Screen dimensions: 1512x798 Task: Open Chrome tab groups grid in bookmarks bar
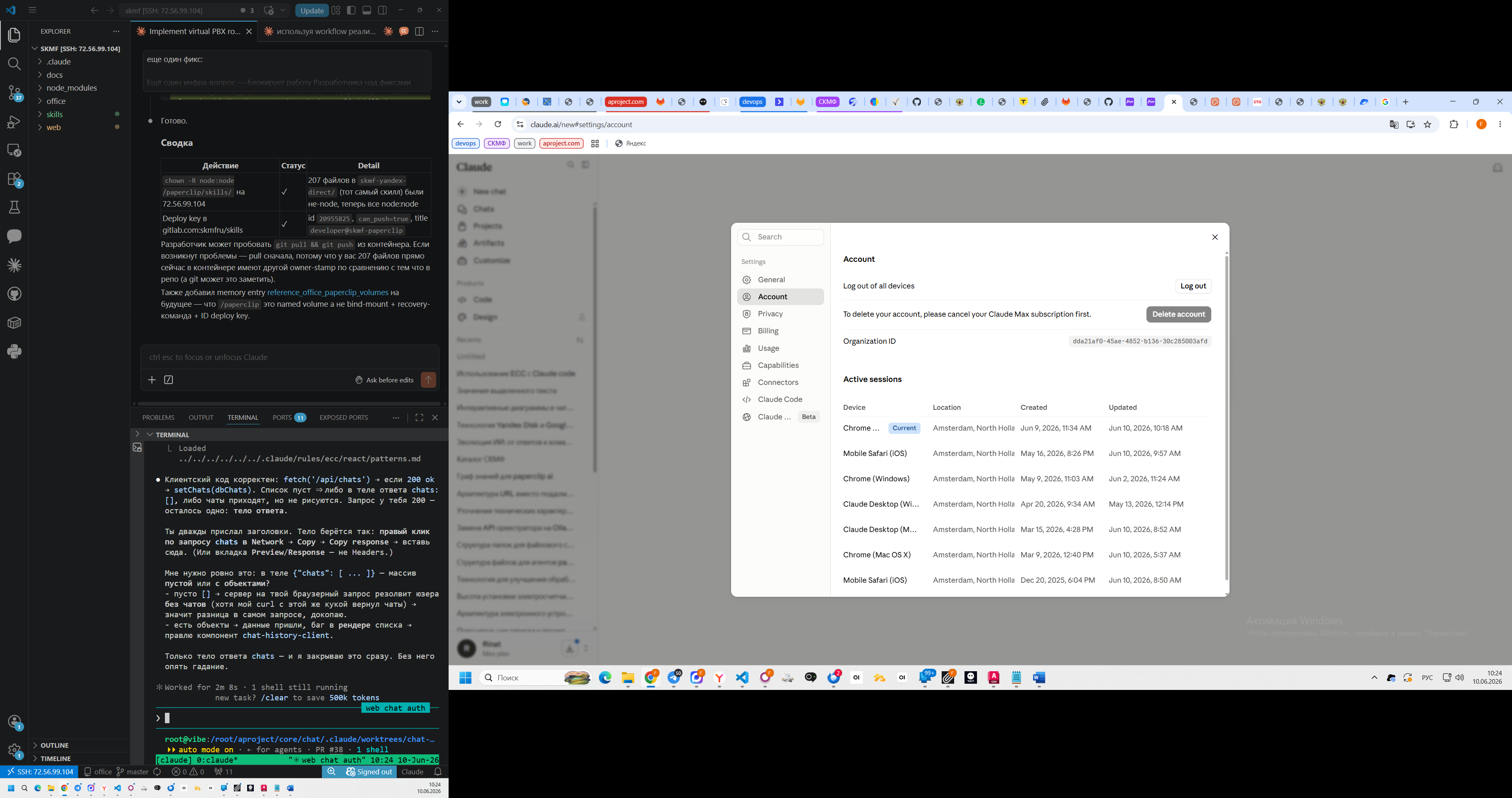point(594,144)
